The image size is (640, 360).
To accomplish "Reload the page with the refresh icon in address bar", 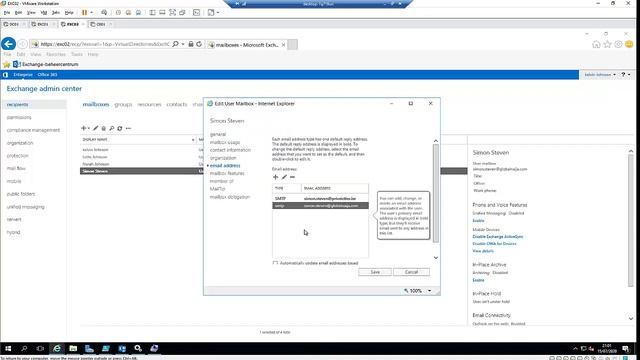I will (x=199, y=44).
